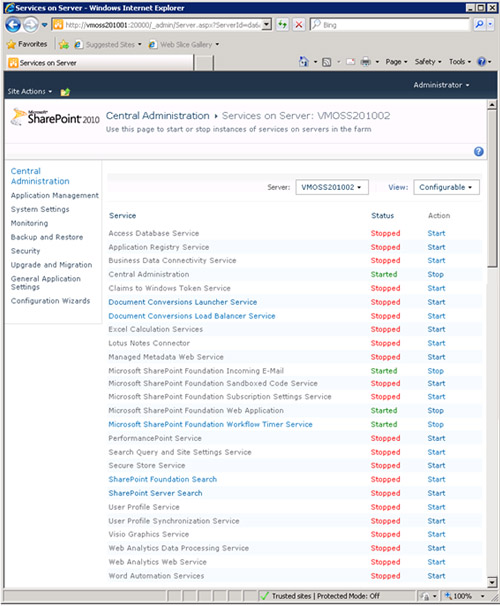This screenshot has width=500, height=606.
Task: Open the recent pages dropdown arrow
Action: (44, 25)
